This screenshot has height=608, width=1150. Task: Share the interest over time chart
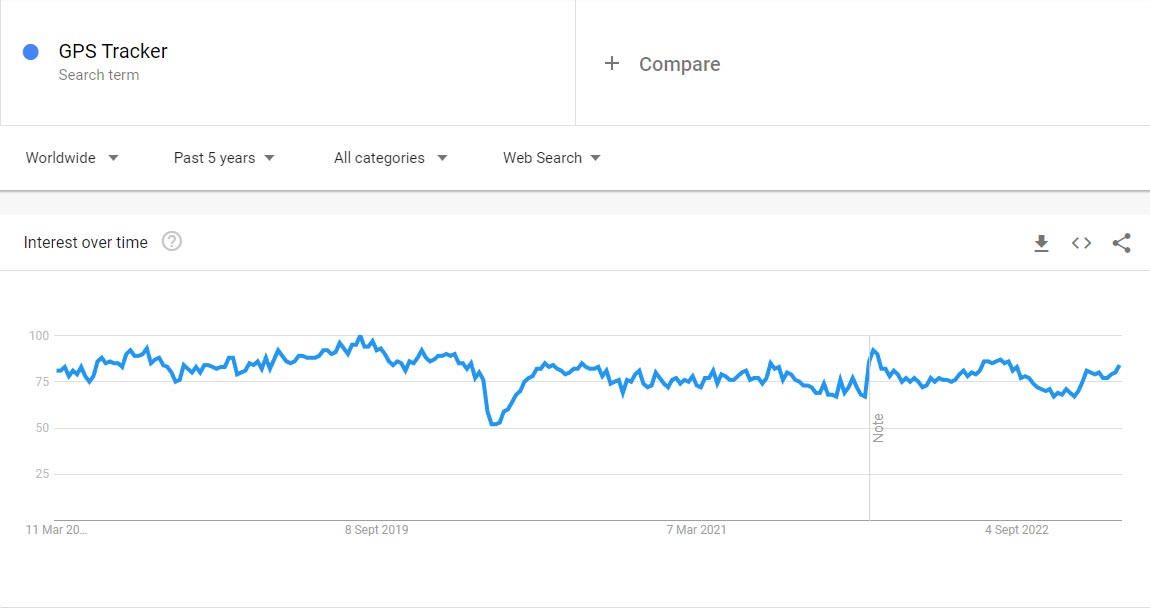tap(1121, 243)
